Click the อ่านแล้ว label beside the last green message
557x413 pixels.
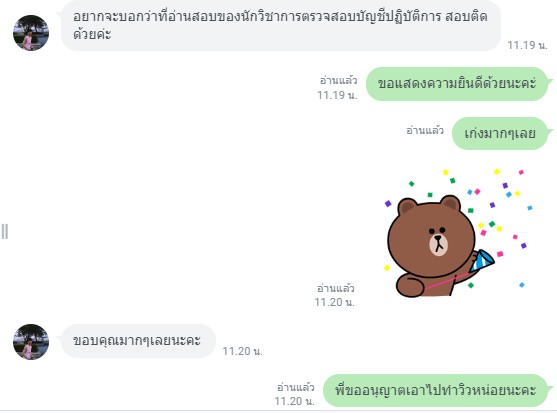[x=296, y=387]
